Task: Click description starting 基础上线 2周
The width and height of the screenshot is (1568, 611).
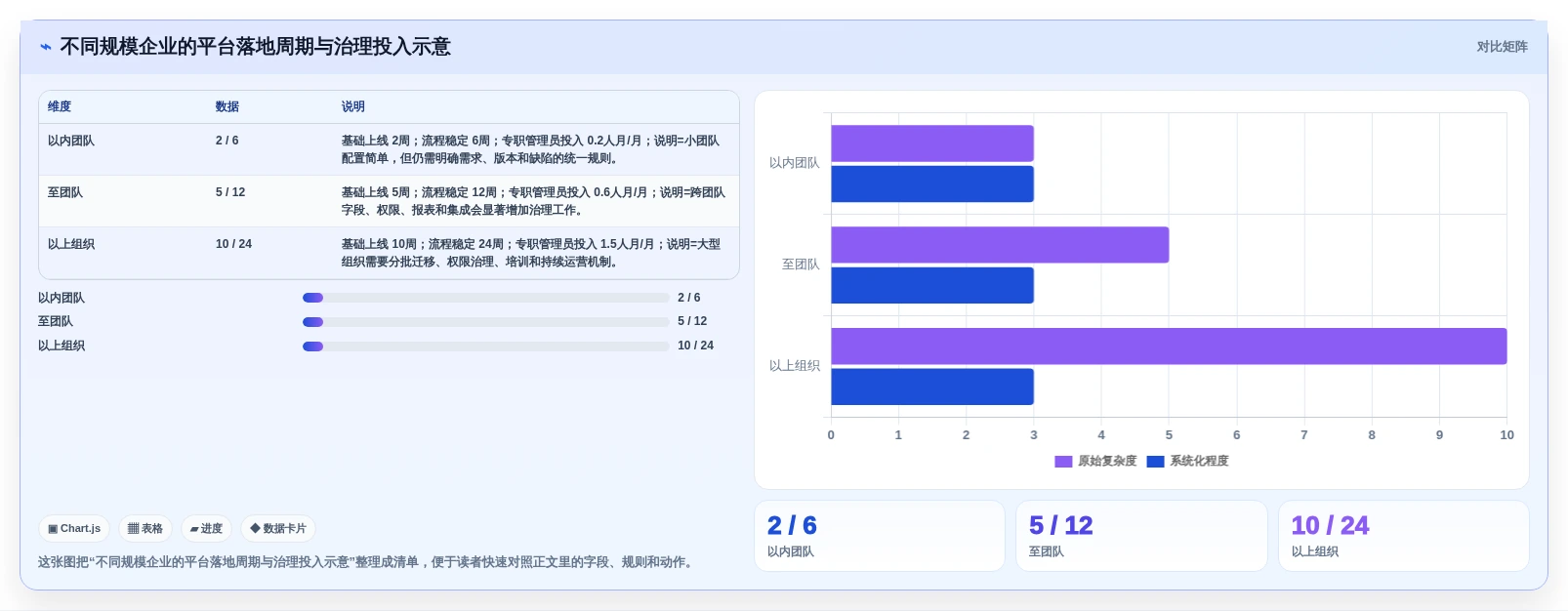Action: tap(532, 149)
